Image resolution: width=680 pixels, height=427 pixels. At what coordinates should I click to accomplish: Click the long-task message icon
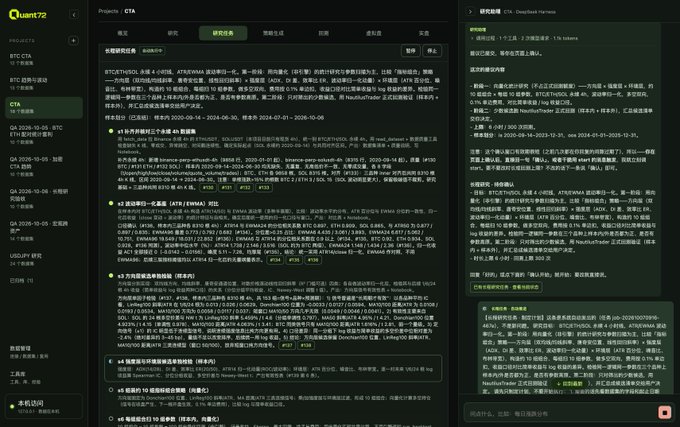(484, 309)
